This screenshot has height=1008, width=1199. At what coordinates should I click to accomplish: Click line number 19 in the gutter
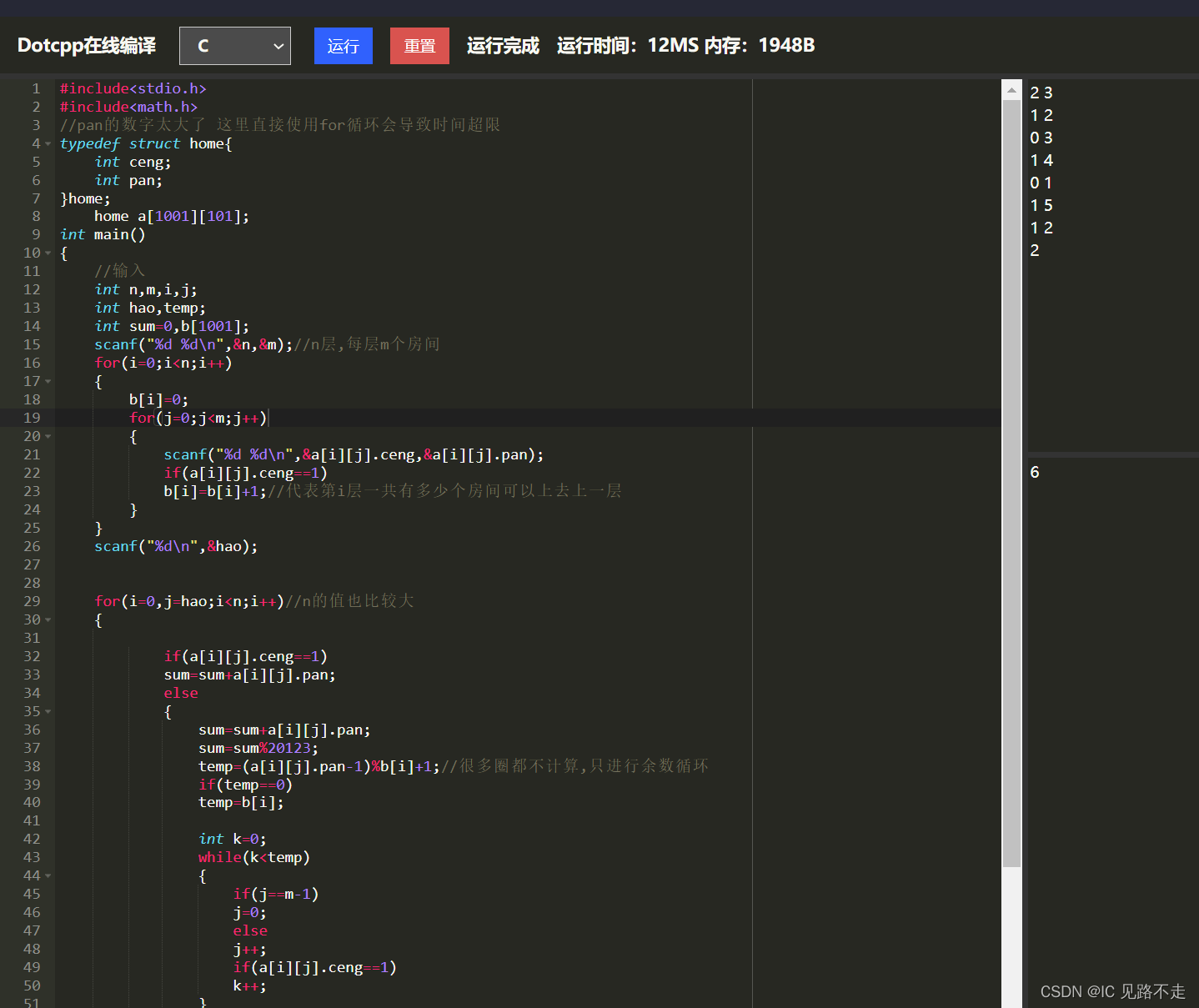click(x=32, y=418)
